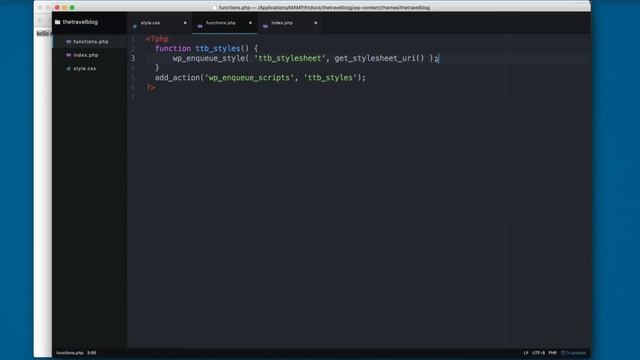Click the file icon on style.css tab
The width and height of the screenshot is (640, 360).
135,26
